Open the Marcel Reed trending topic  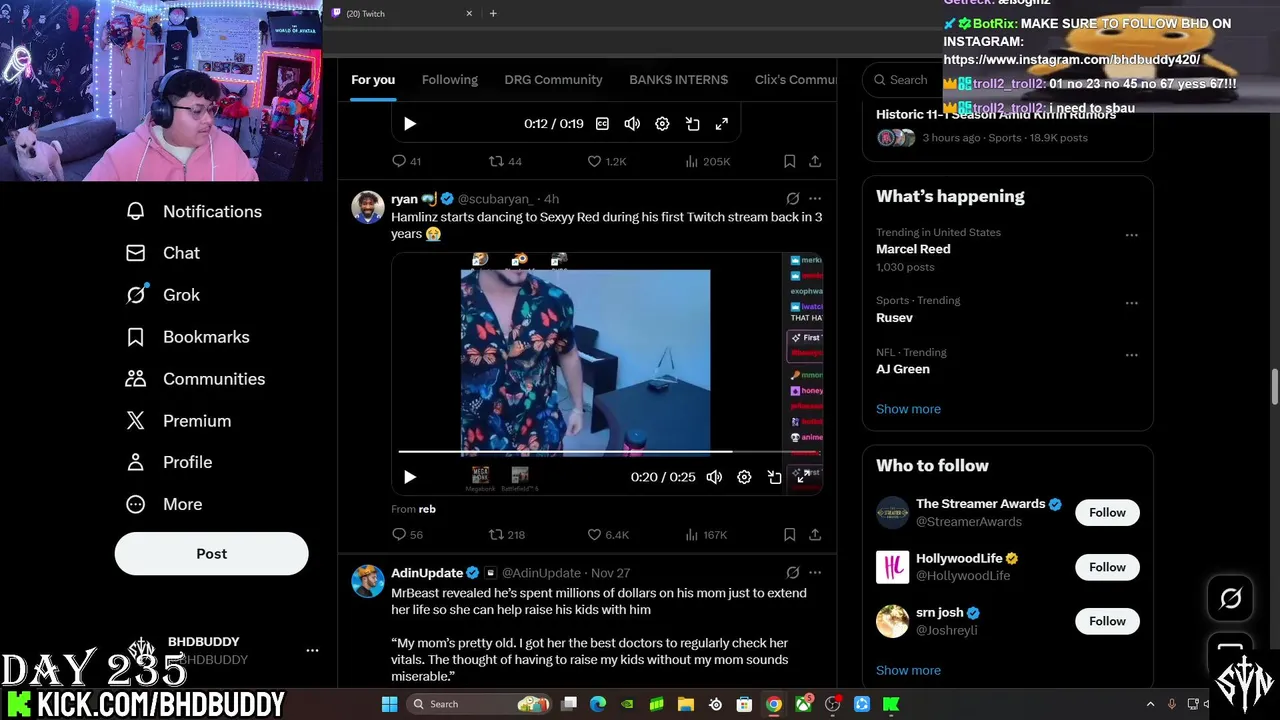[913, 249]
